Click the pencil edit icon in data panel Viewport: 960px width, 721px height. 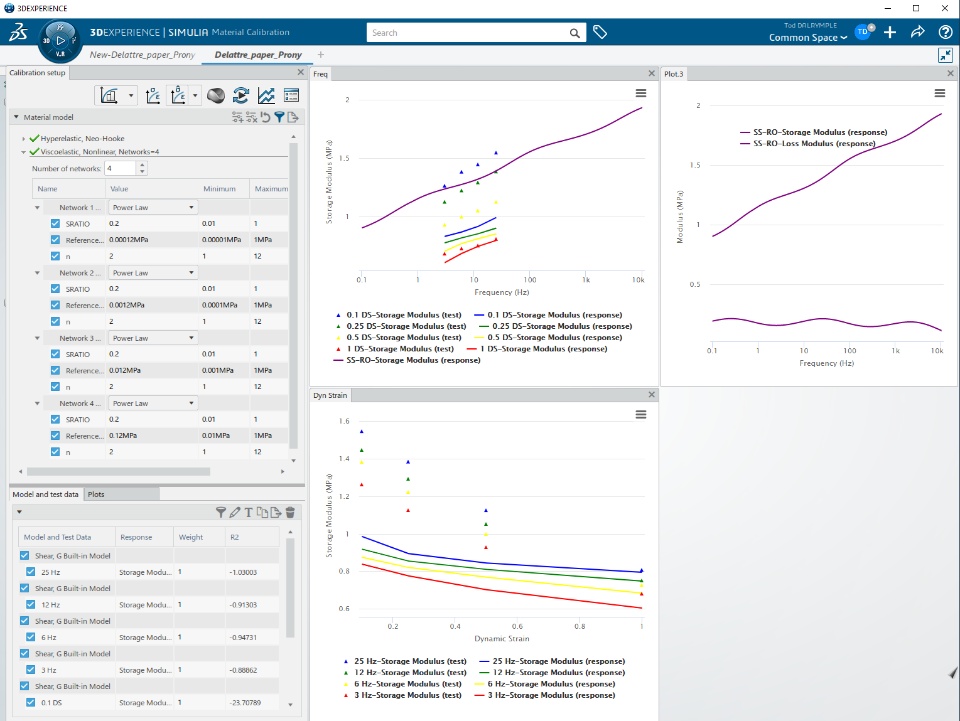[235, 512]
